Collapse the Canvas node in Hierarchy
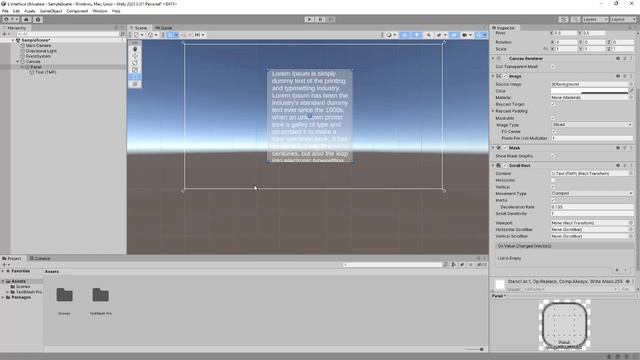Image resolution: width=640 pixels, height=360 pixels. [x=18, y=62]
